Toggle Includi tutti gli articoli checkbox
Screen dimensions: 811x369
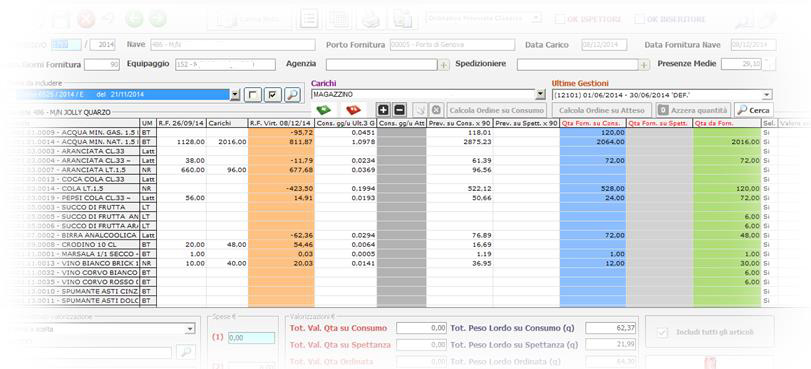click(x=663, y=332)
